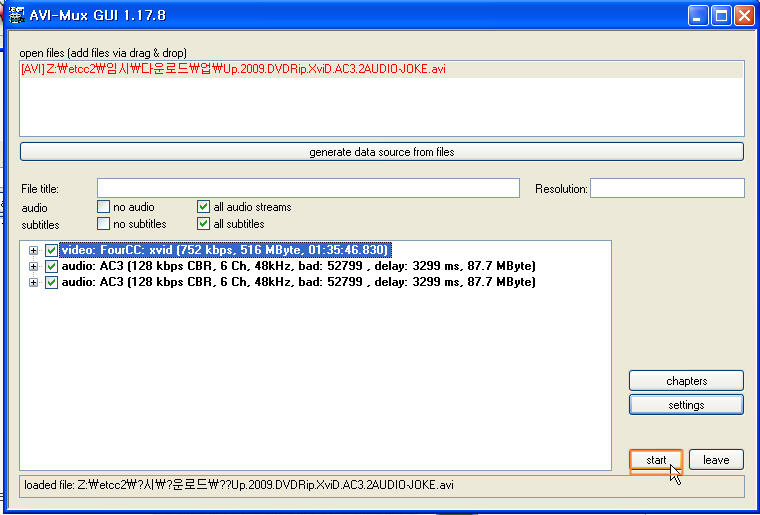The image size is (760, 515).
Task: Select the first AC3 128 kbps audio row
Action: [x=298, y=266]
